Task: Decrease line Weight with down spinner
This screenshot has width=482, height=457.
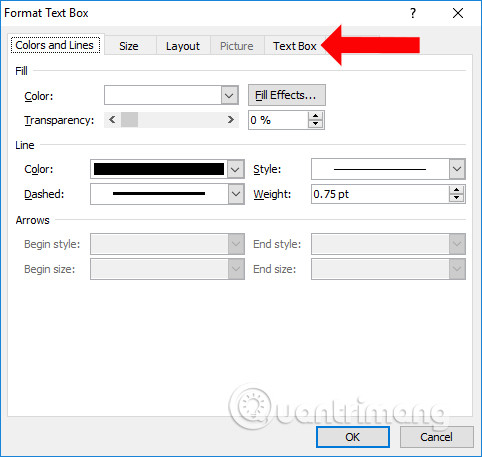Action: [456, 198]
